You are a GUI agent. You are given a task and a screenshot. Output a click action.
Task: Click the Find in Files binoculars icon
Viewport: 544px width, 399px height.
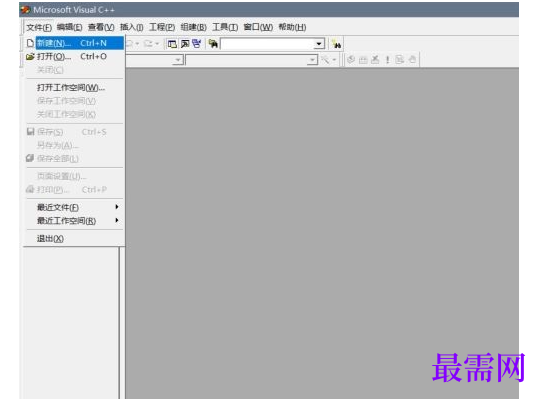point(213,44)
